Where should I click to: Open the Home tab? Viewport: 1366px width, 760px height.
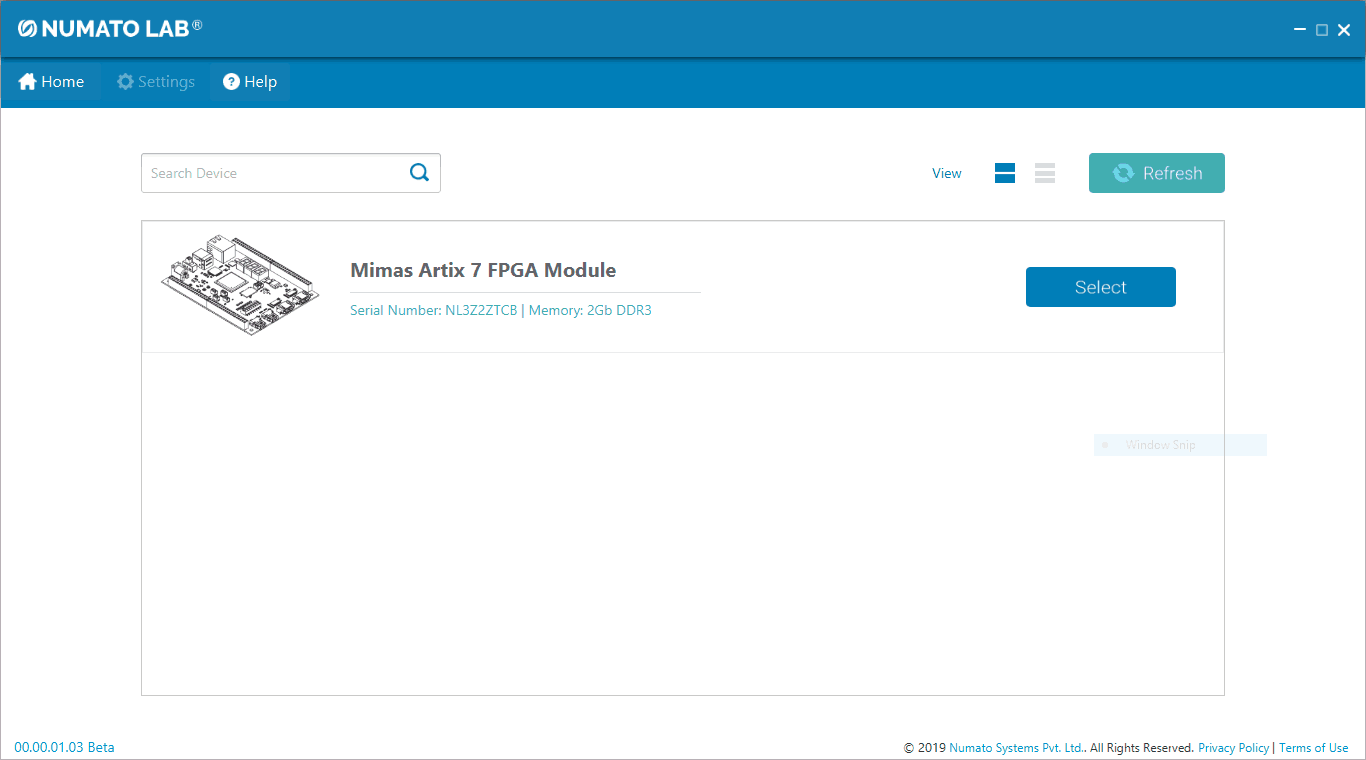[x=52, y=82]
